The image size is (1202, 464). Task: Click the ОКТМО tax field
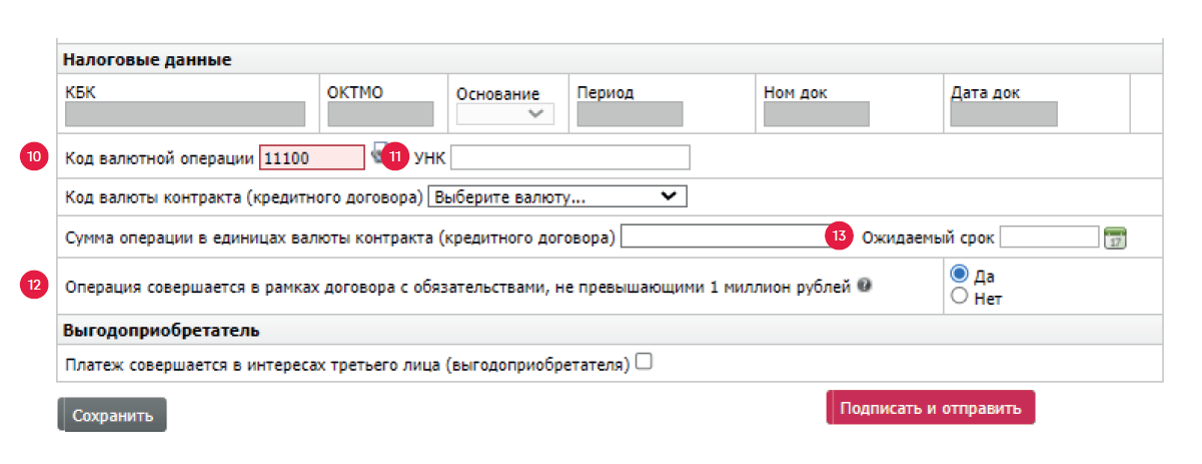coord(380,114)
